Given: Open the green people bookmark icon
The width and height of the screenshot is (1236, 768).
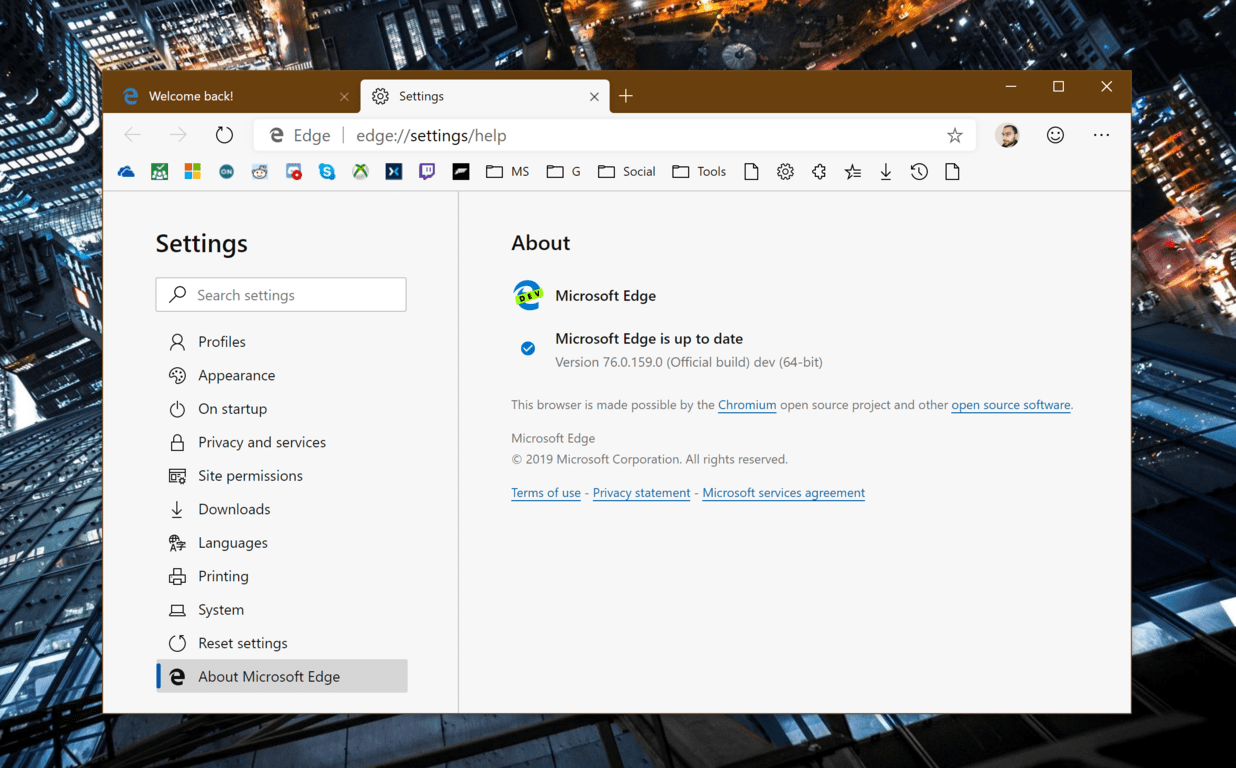Looking at the screenshot, I should (x=159, y=172).
